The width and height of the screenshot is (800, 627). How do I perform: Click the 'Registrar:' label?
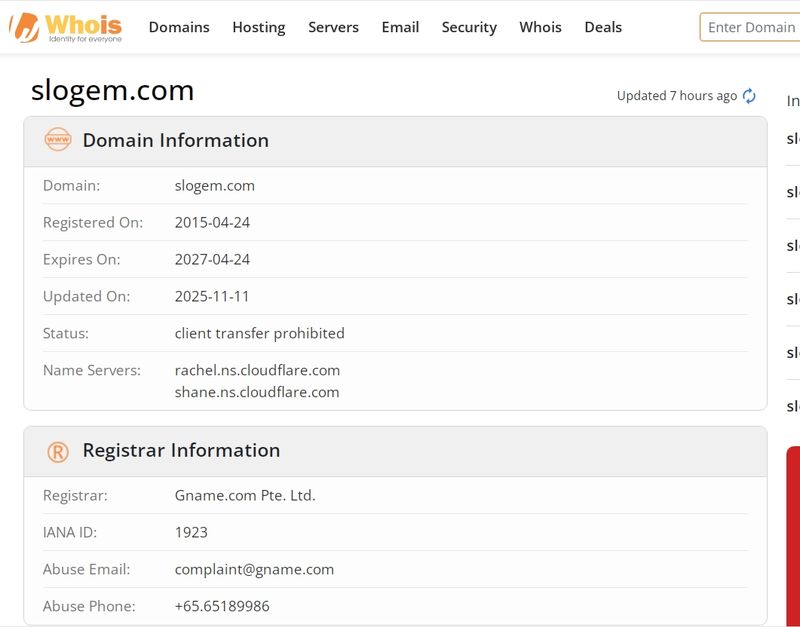coord(76,495)
